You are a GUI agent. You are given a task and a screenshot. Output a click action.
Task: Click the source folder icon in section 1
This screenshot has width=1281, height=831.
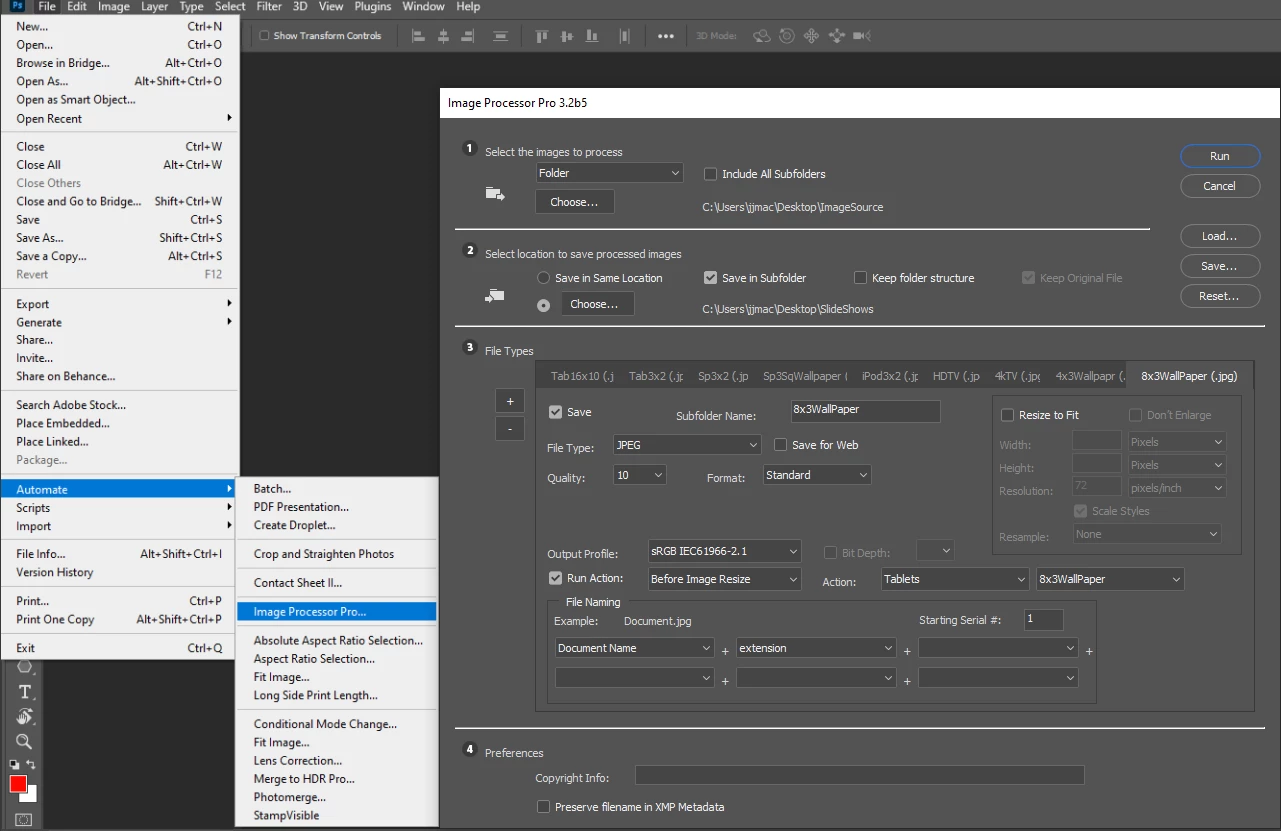(x=495, y=193)
